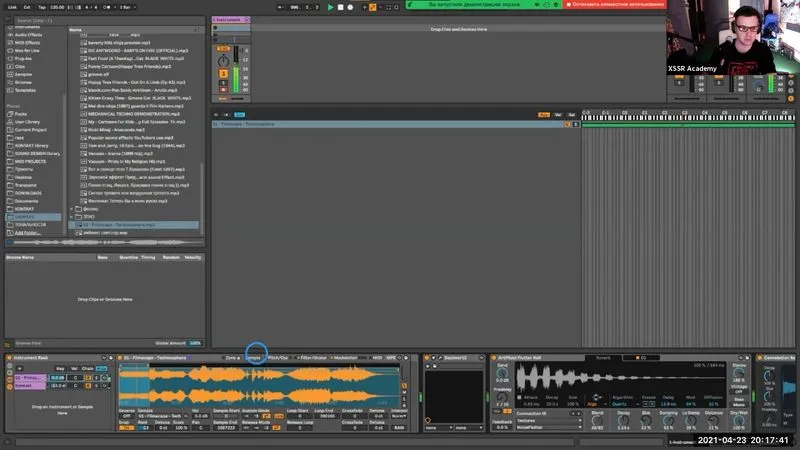Click Decimort2 wrench plug-in edit icon
The height and width of the screenshot is (450, 800).
440,358
